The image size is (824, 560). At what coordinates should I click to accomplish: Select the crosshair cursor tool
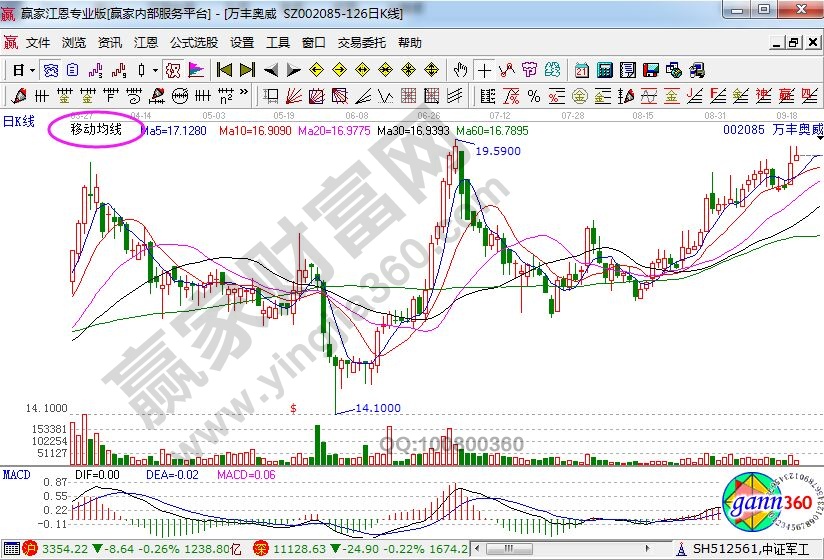click(485, 70)
